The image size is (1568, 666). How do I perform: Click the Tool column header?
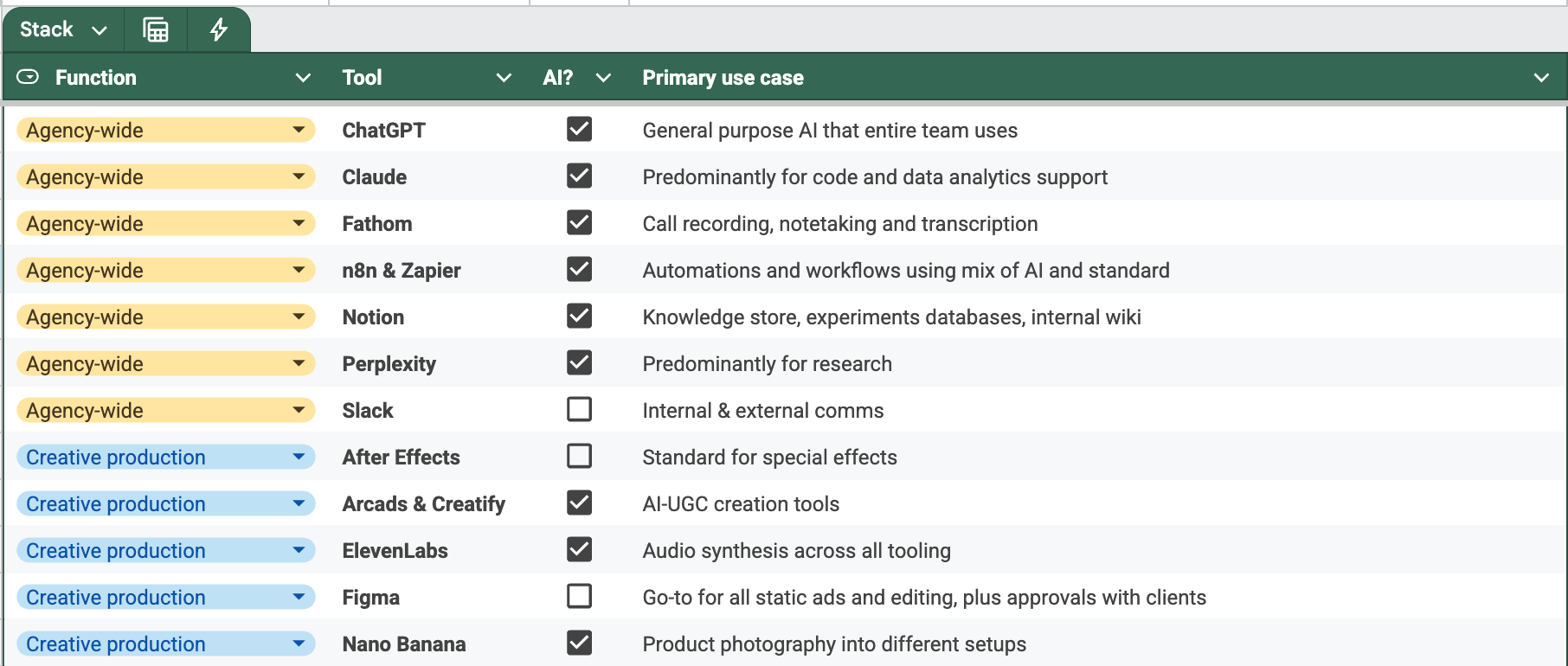(362, 78)
